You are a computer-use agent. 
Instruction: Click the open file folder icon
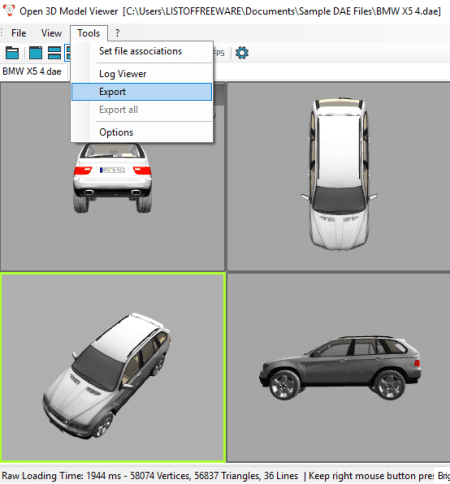pos(12,53)
